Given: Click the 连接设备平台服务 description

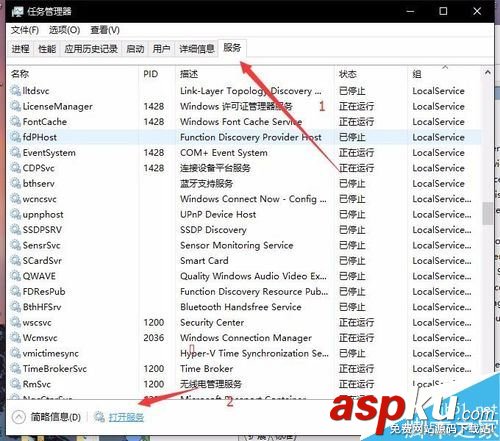Looking at the screenshot, I should click(x=215, y=168).
